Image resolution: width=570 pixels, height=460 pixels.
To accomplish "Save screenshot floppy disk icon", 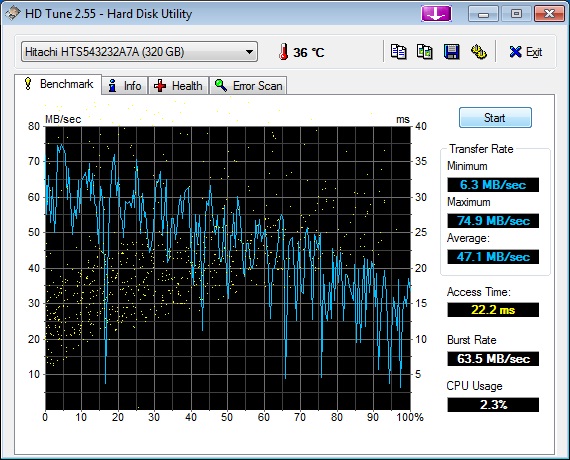I will coord(451,52).
